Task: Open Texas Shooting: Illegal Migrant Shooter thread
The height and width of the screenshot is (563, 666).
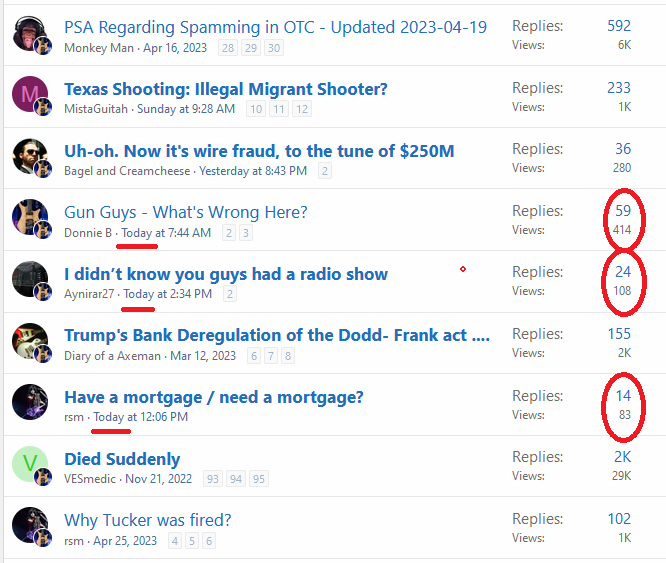Action: [x=225, y=89]
